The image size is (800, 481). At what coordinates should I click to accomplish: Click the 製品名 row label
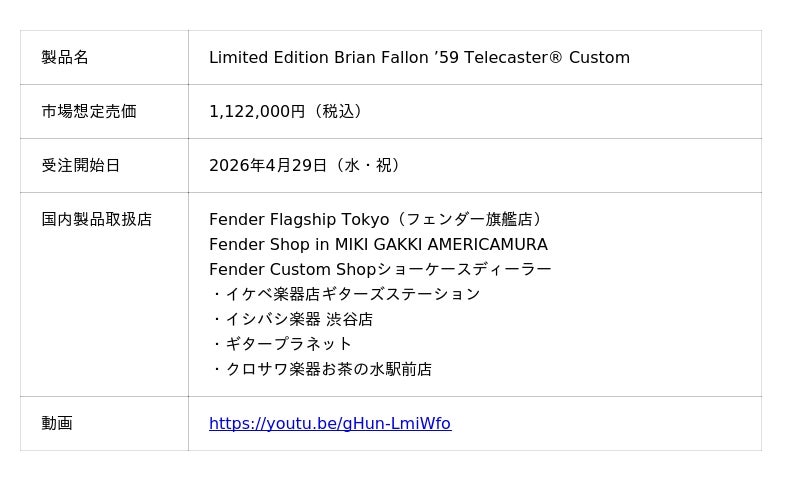click(x=65, y=58)
